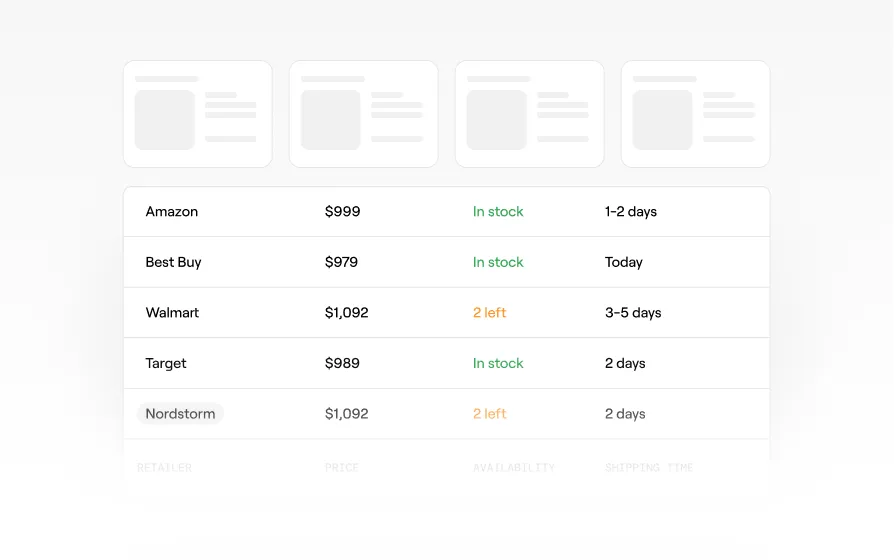Click Walmart's 2 left availability
The image size is (894, 560).
click(x=489, y=313)
